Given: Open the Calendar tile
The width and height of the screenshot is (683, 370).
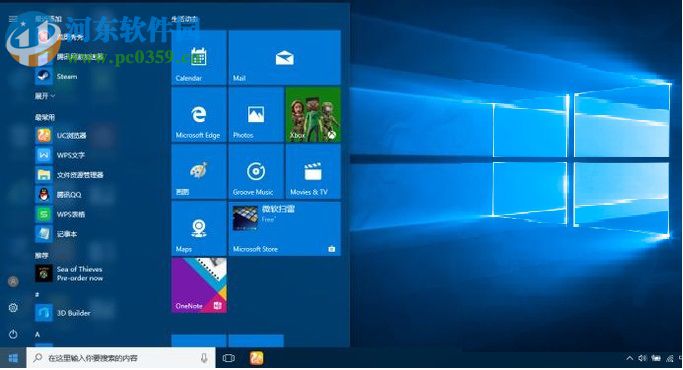Looking at the screenshot, I should 199,58.
